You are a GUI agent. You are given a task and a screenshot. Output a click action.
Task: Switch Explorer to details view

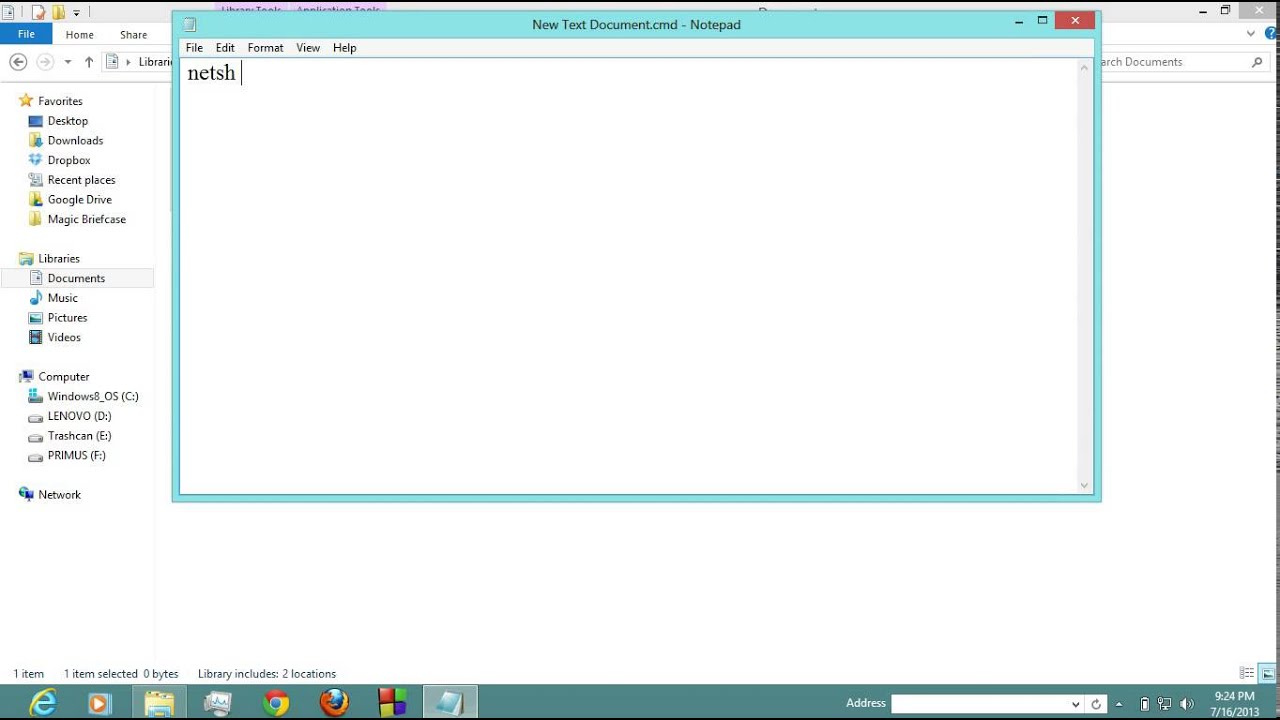pyautogui.click(x=1246, y=674)
